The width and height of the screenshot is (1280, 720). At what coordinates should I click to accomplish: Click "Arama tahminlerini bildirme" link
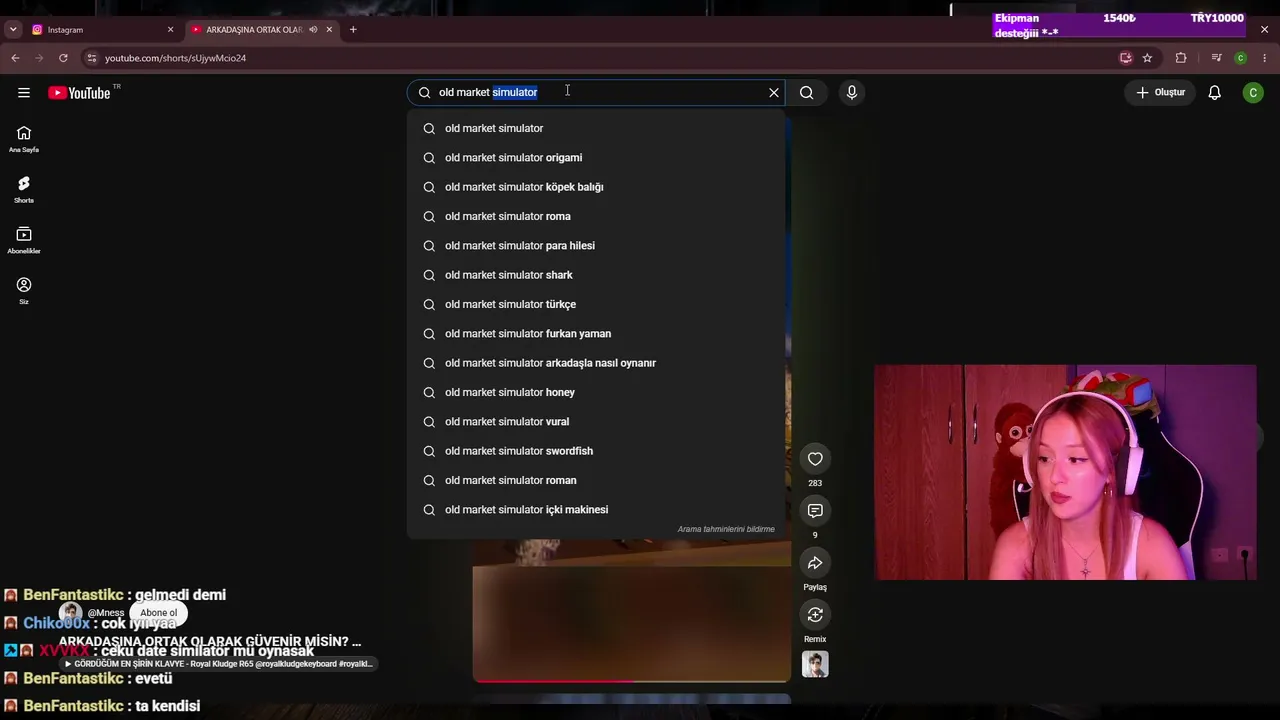[x=726, y=529]
